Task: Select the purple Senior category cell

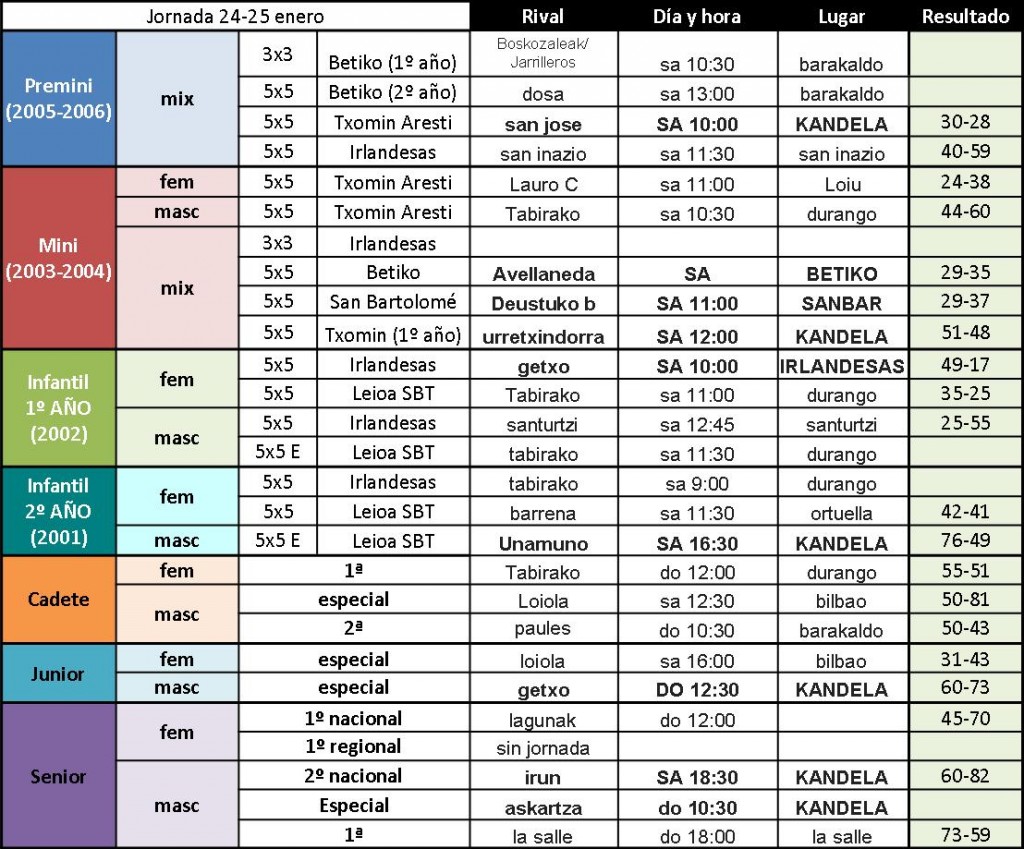Action: 59,776
